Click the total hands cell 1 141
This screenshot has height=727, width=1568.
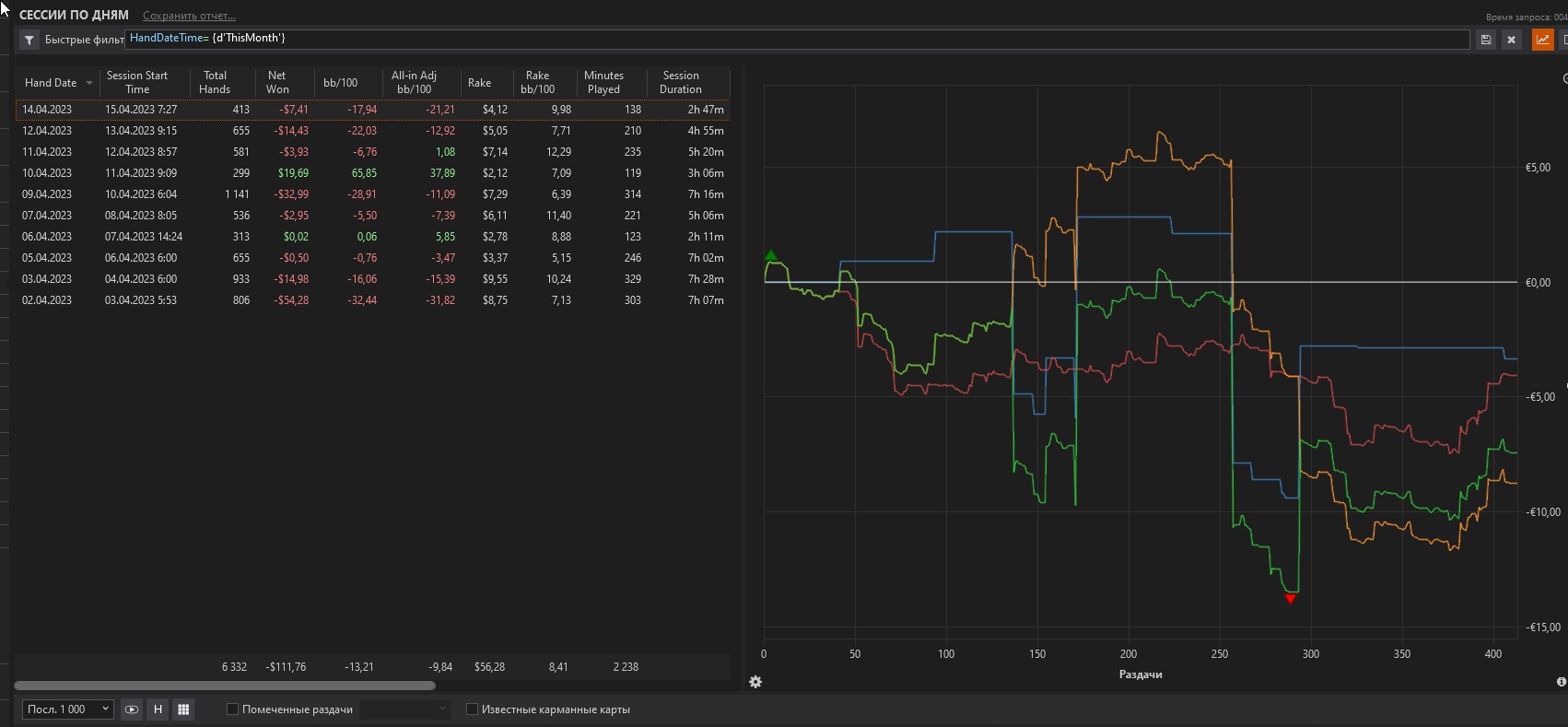click(x=237, y=194)
